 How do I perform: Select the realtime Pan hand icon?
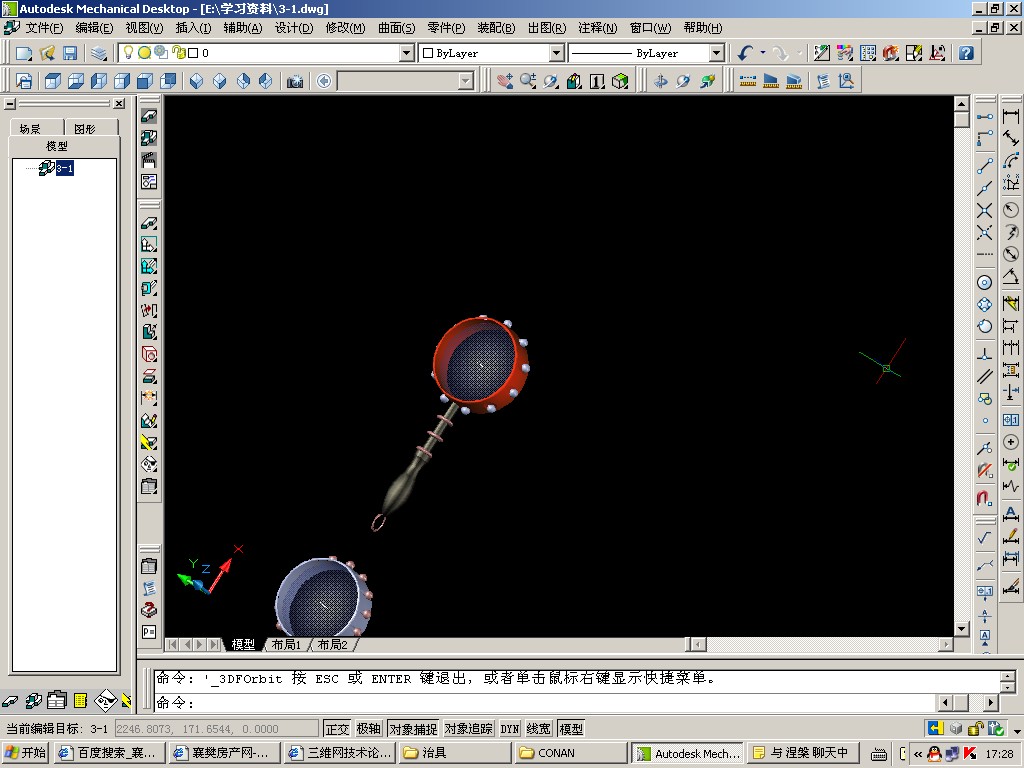(x=504, y=81)
